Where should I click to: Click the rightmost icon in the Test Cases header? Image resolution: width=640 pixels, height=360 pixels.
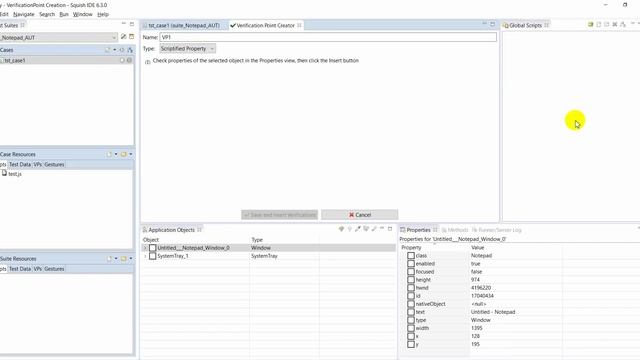tap(130, 50)
